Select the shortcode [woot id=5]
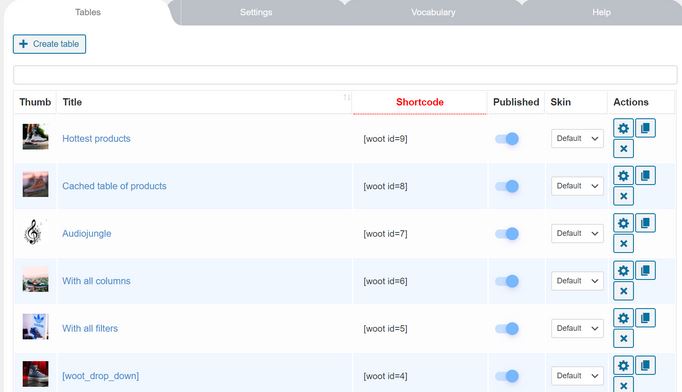The height and width of the screenshot is (392, 682). point(385,328)
